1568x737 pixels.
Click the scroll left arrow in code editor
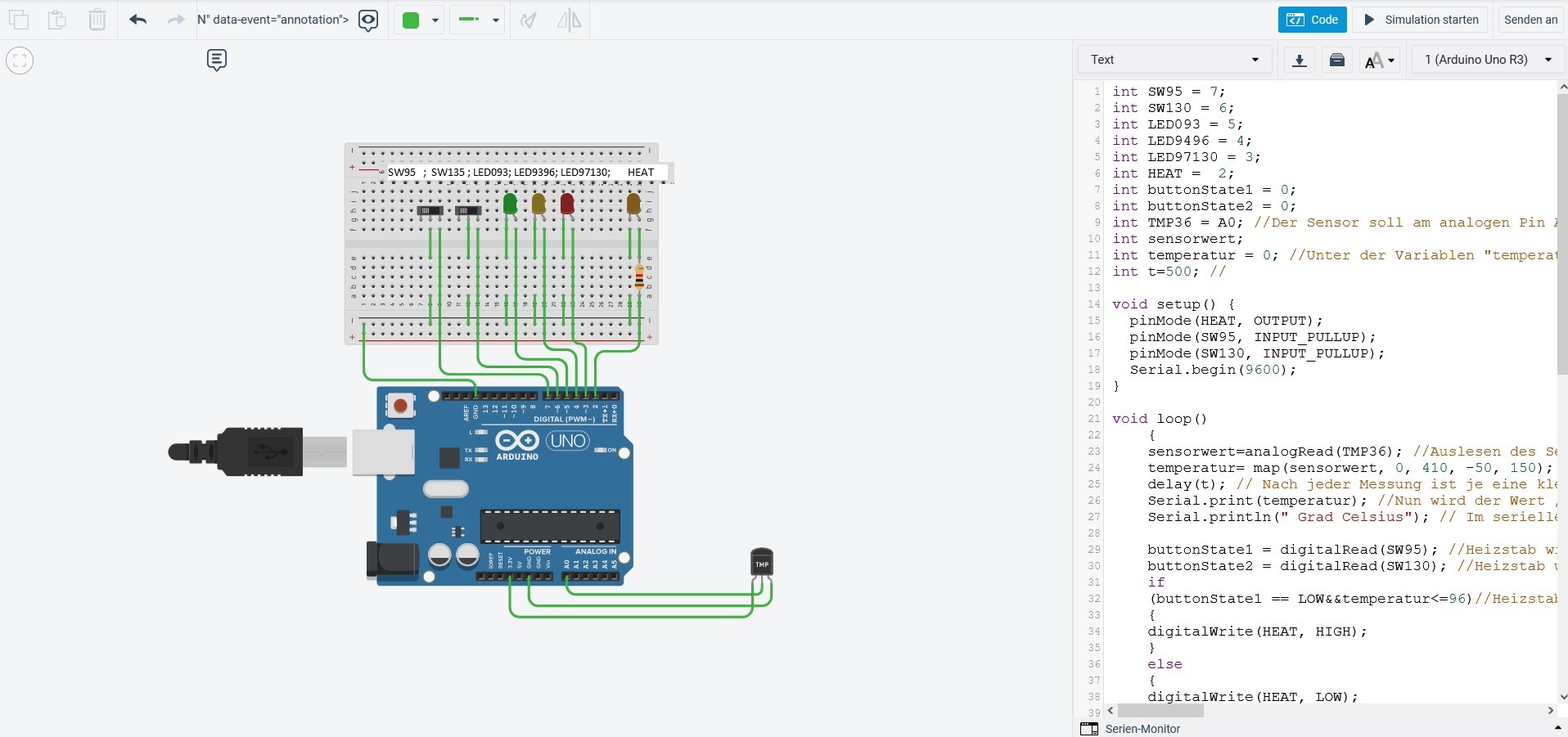1111,711
